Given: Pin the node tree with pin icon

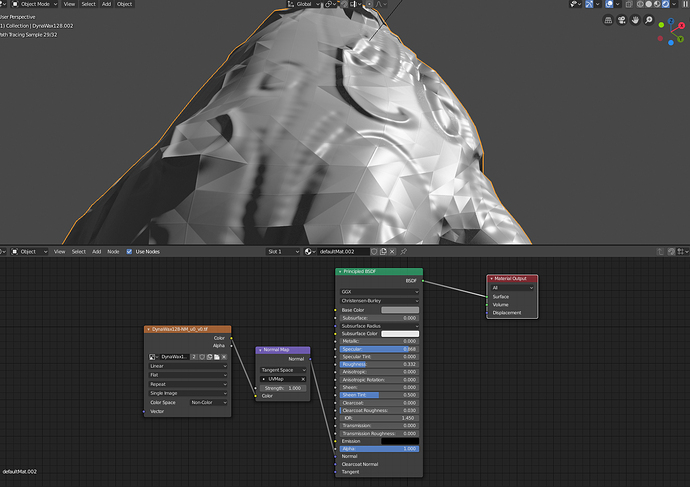Looking at the screenshot, I should pos(404,252).
